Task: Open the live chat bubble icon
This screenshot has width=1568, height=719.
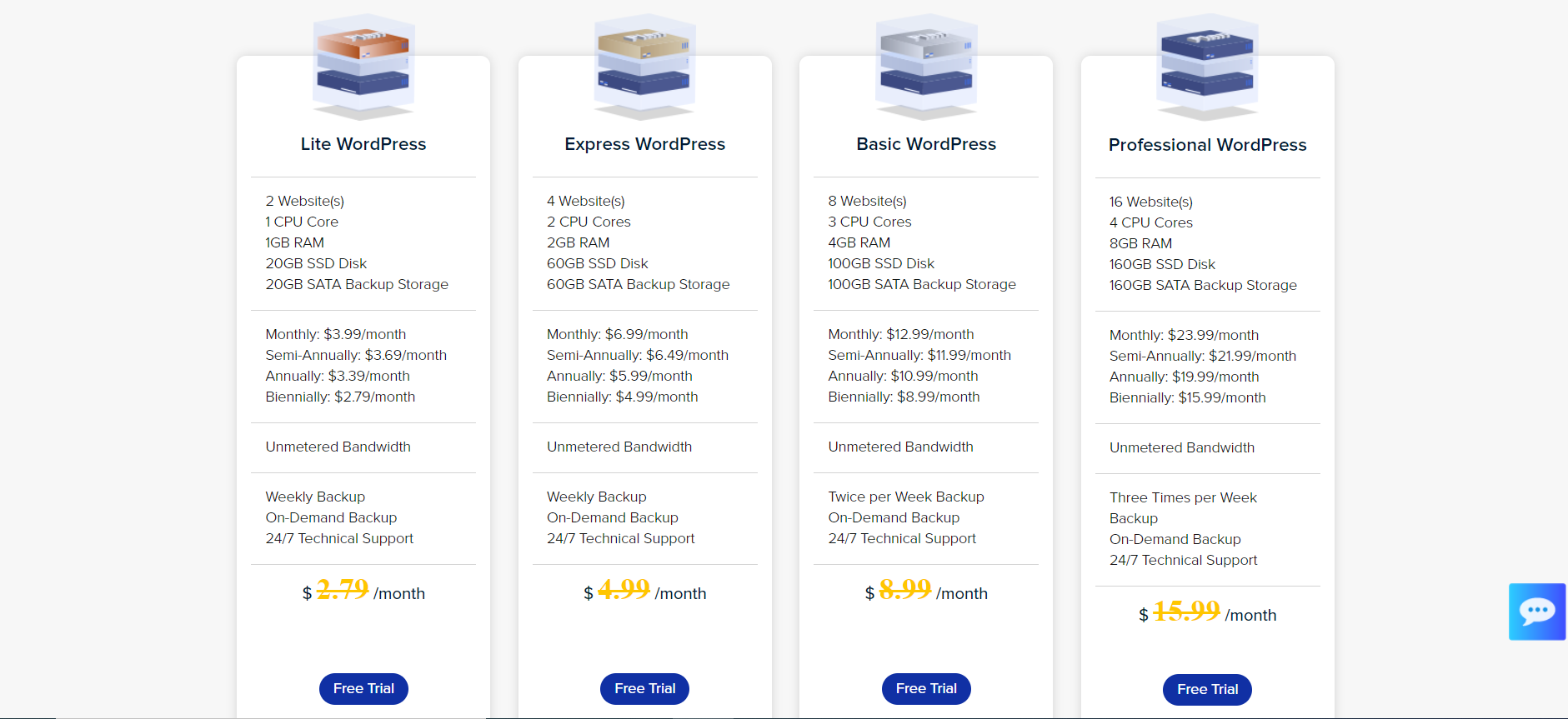Action: click(1536, 612)
